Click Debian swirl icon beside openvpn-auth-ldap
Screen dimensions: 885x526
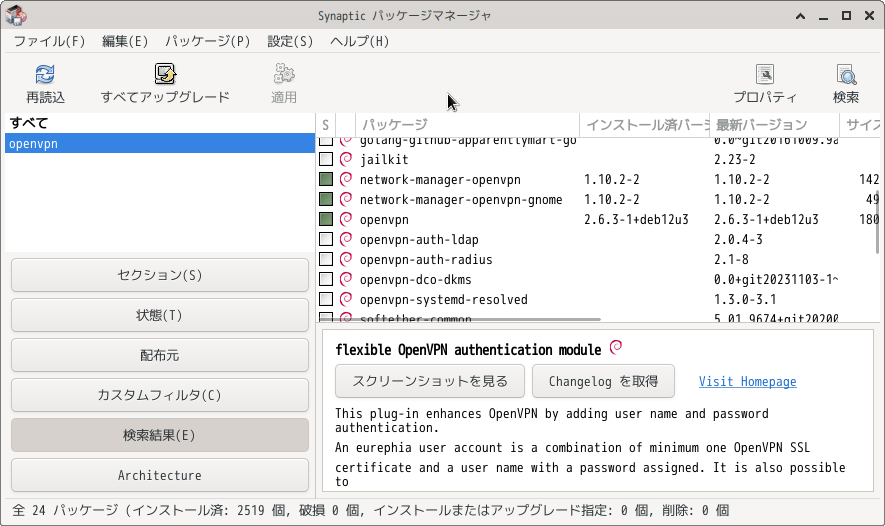(x=346, y=239)
